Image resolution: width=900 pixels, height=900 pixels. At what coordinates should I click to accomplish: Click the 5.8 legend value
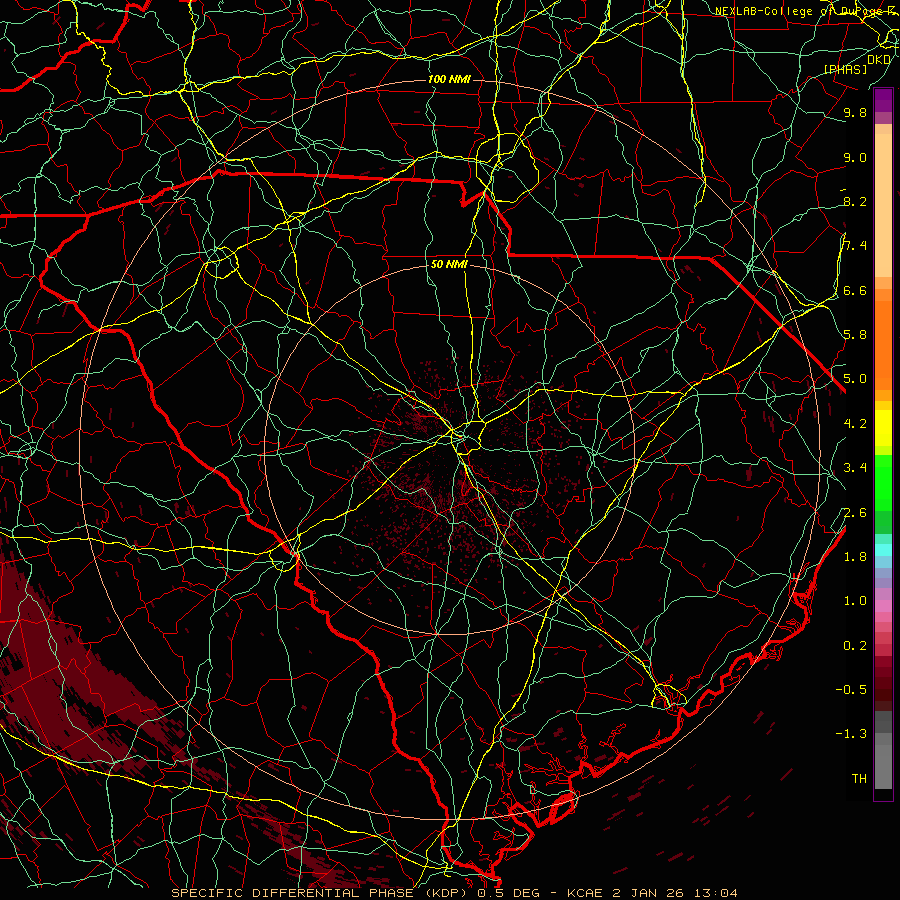tap(855, 334)
